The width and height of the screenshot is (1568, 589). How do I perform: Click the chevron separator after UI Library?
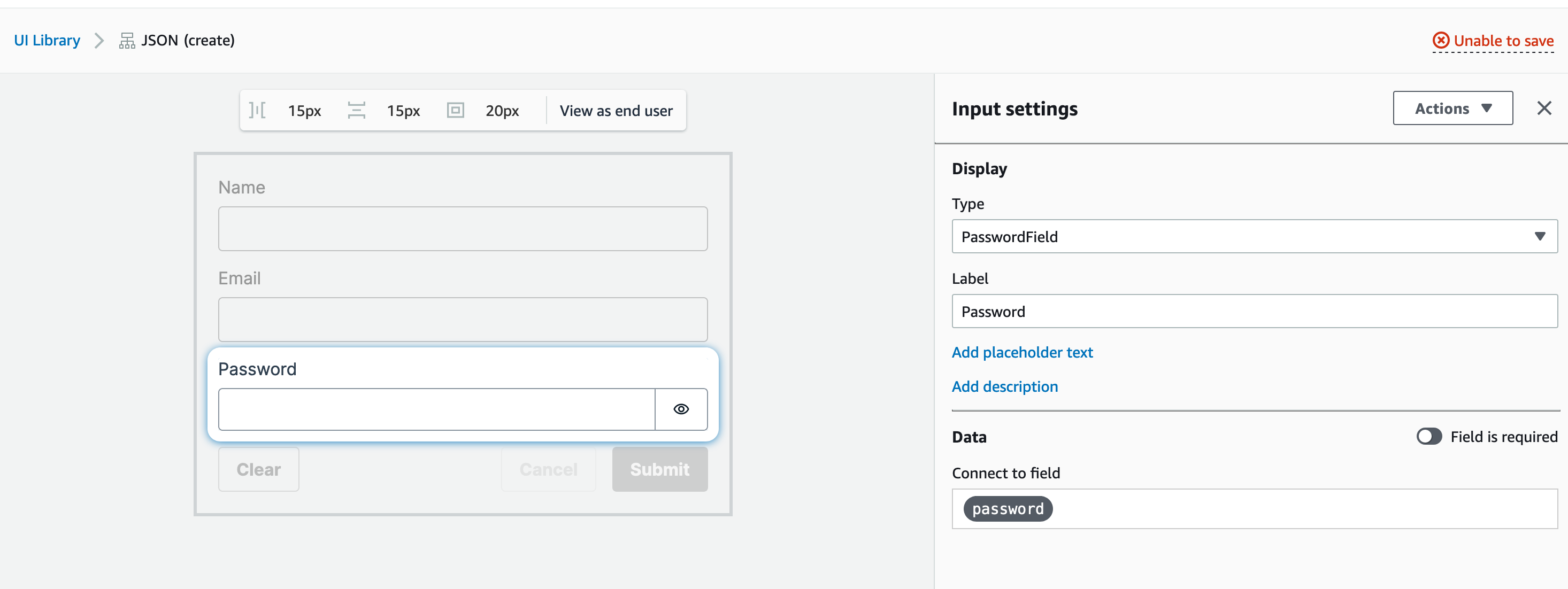coord(98,41)
